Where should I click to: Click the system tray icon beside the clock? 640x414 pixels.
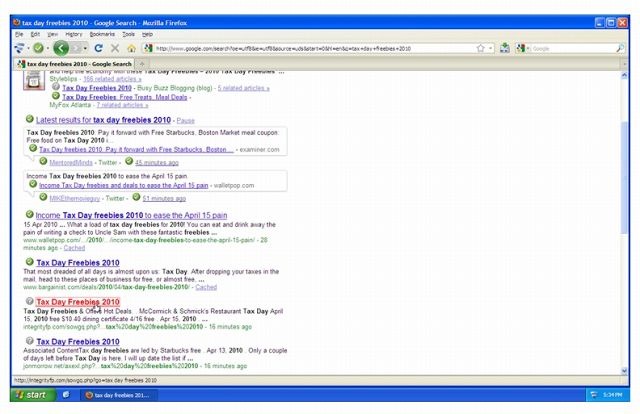click(x=594, y=395)
